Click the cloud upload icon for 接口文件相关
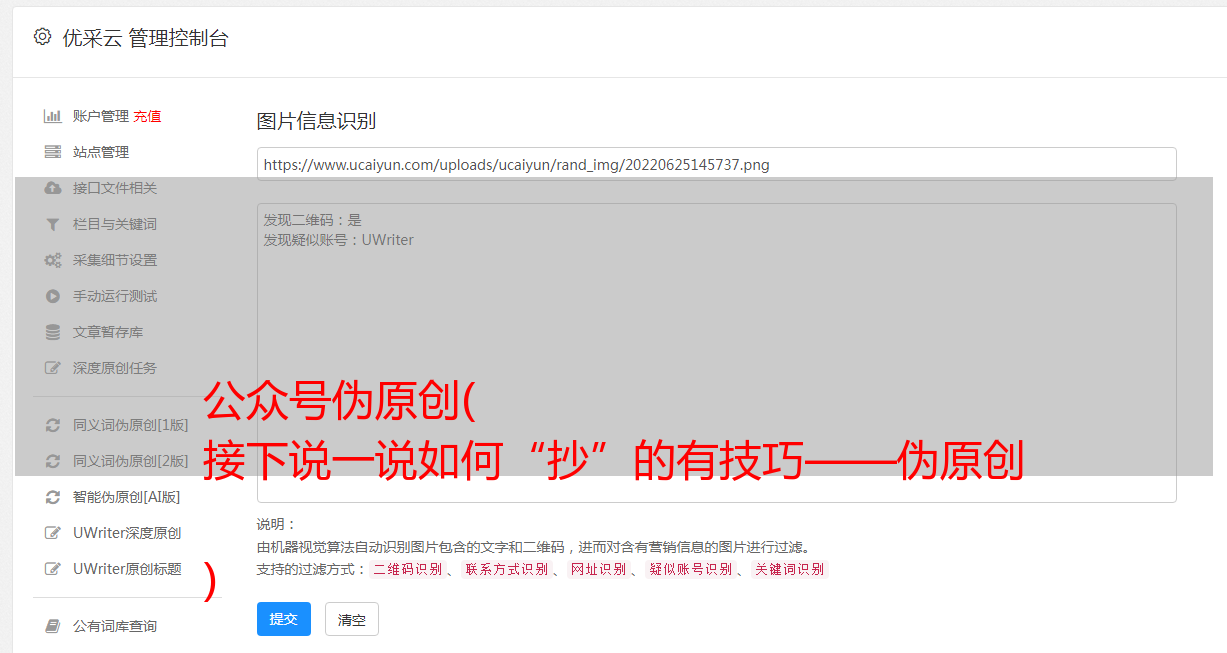Screen dimensions: 1227x653 pos(53,188)
